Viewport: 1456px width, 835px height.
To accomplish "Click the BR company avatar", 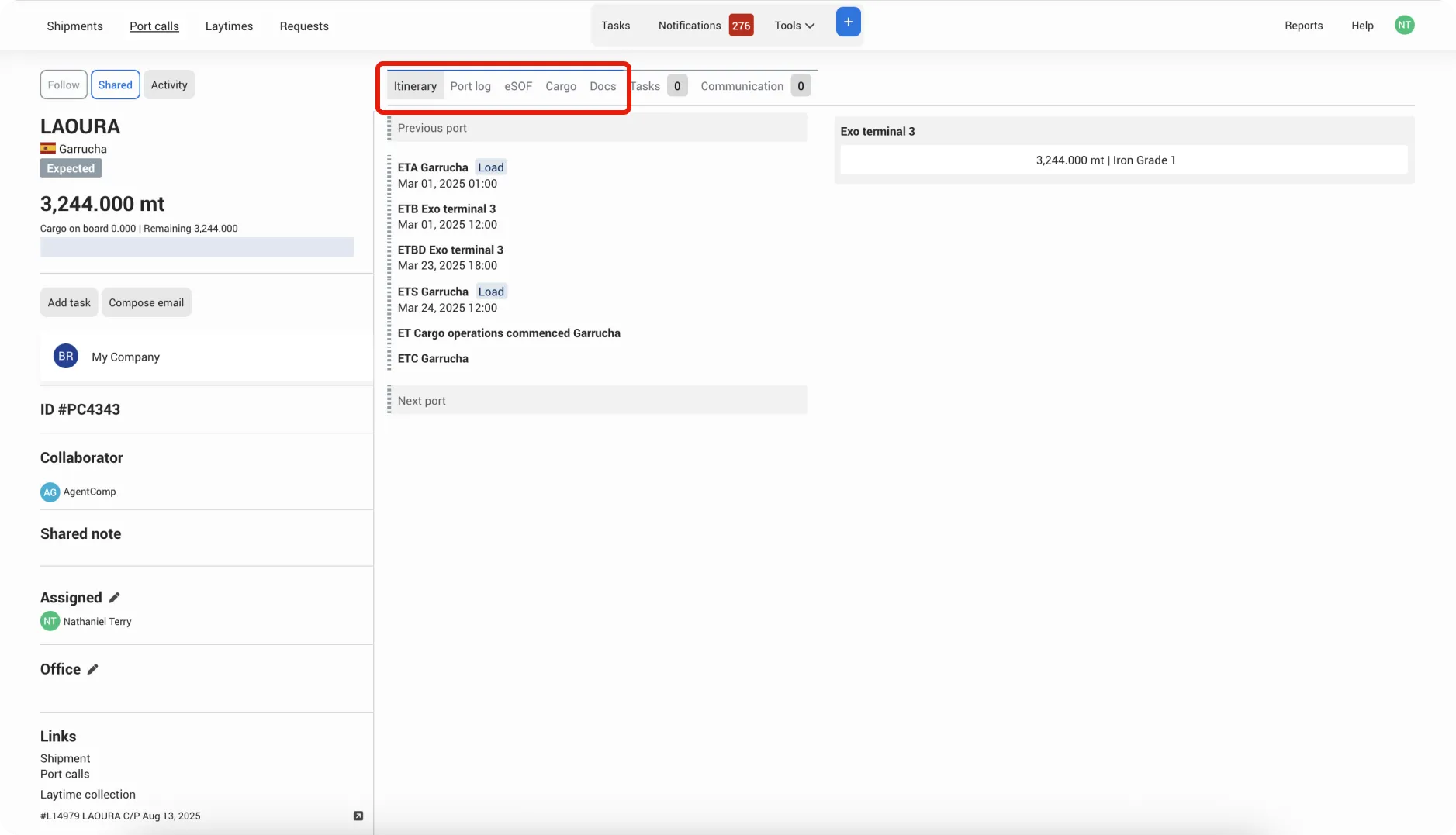I will click(x=66, y=357).
